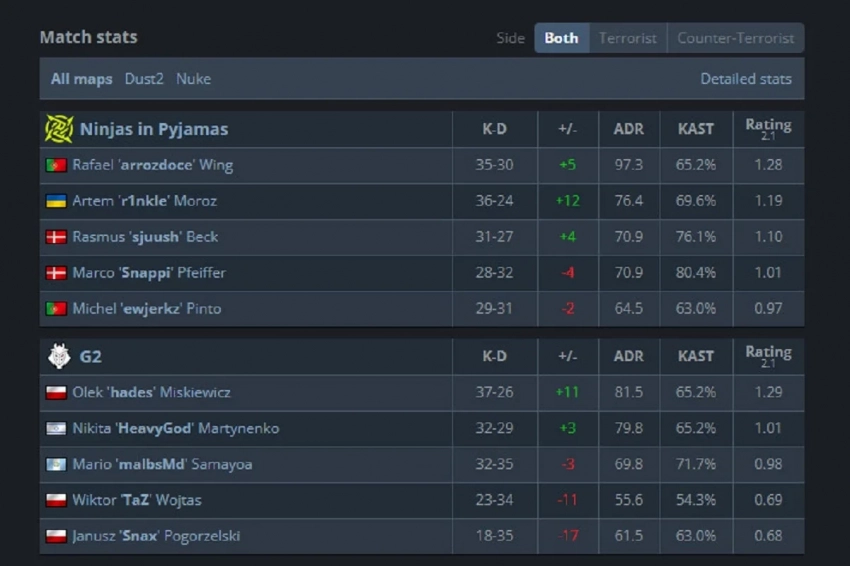Click the Israel flag beside HeavyGod
The height and width of the screenshot is (566, 850).
(56, 428)
